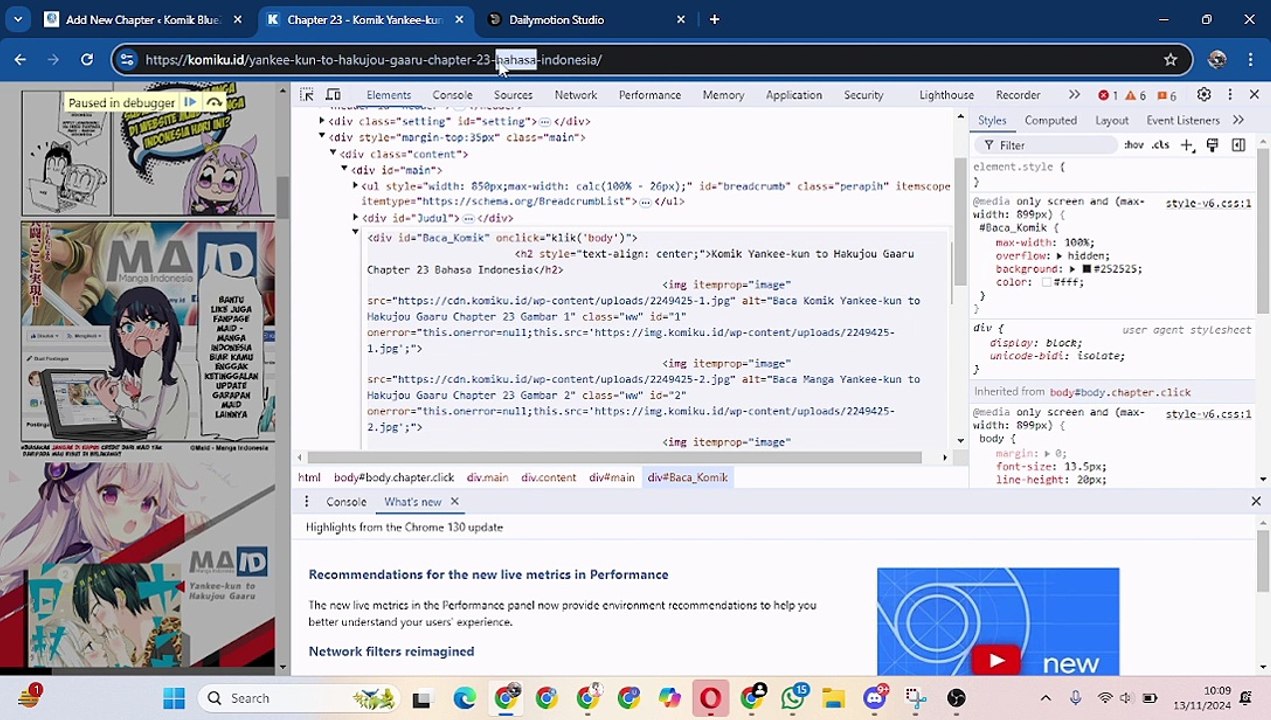Click the #252525 background color swatch

(x=1086, y=269)
